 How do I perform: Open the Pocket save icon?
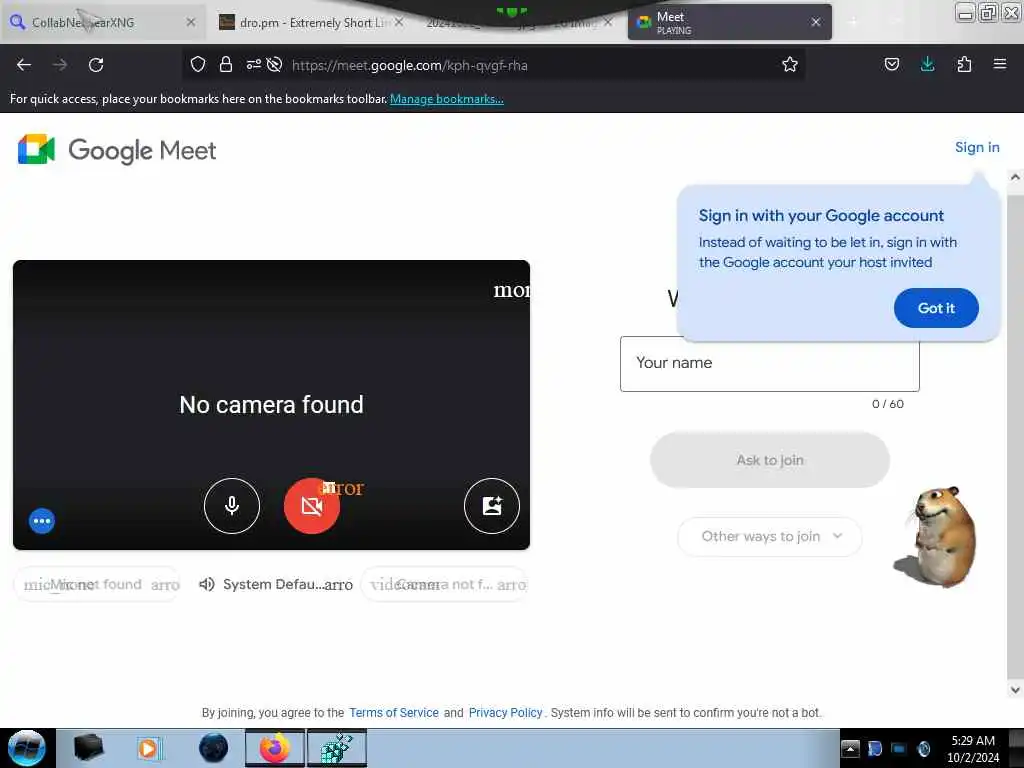click(891, 64)
